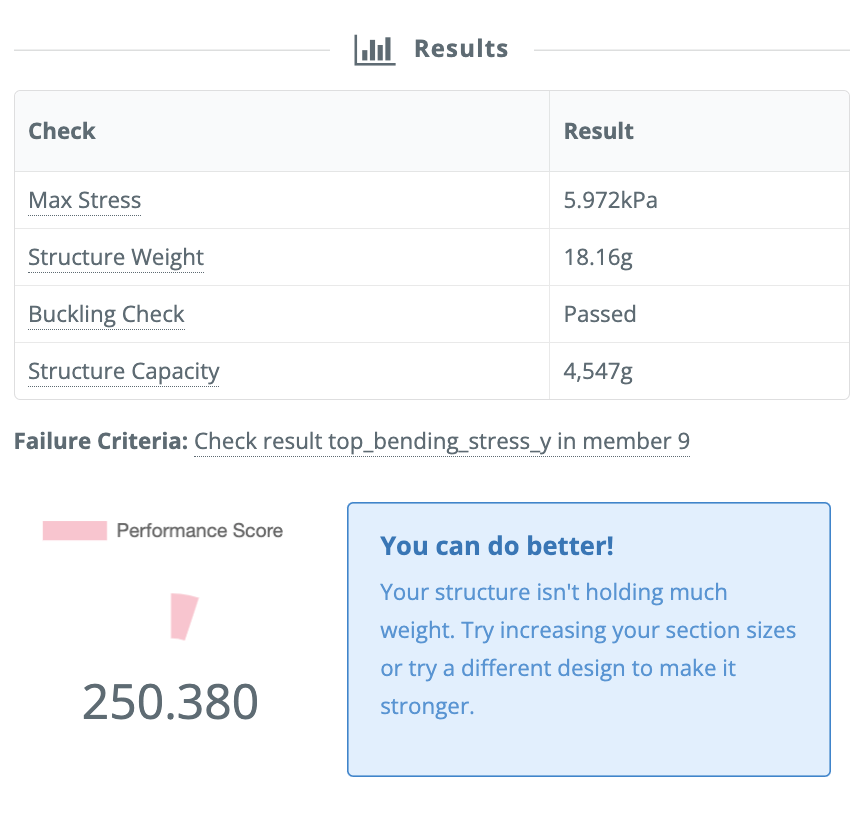The image size is (866, 818).
Task: Open the Structure Weight term link
Action: 116,258
